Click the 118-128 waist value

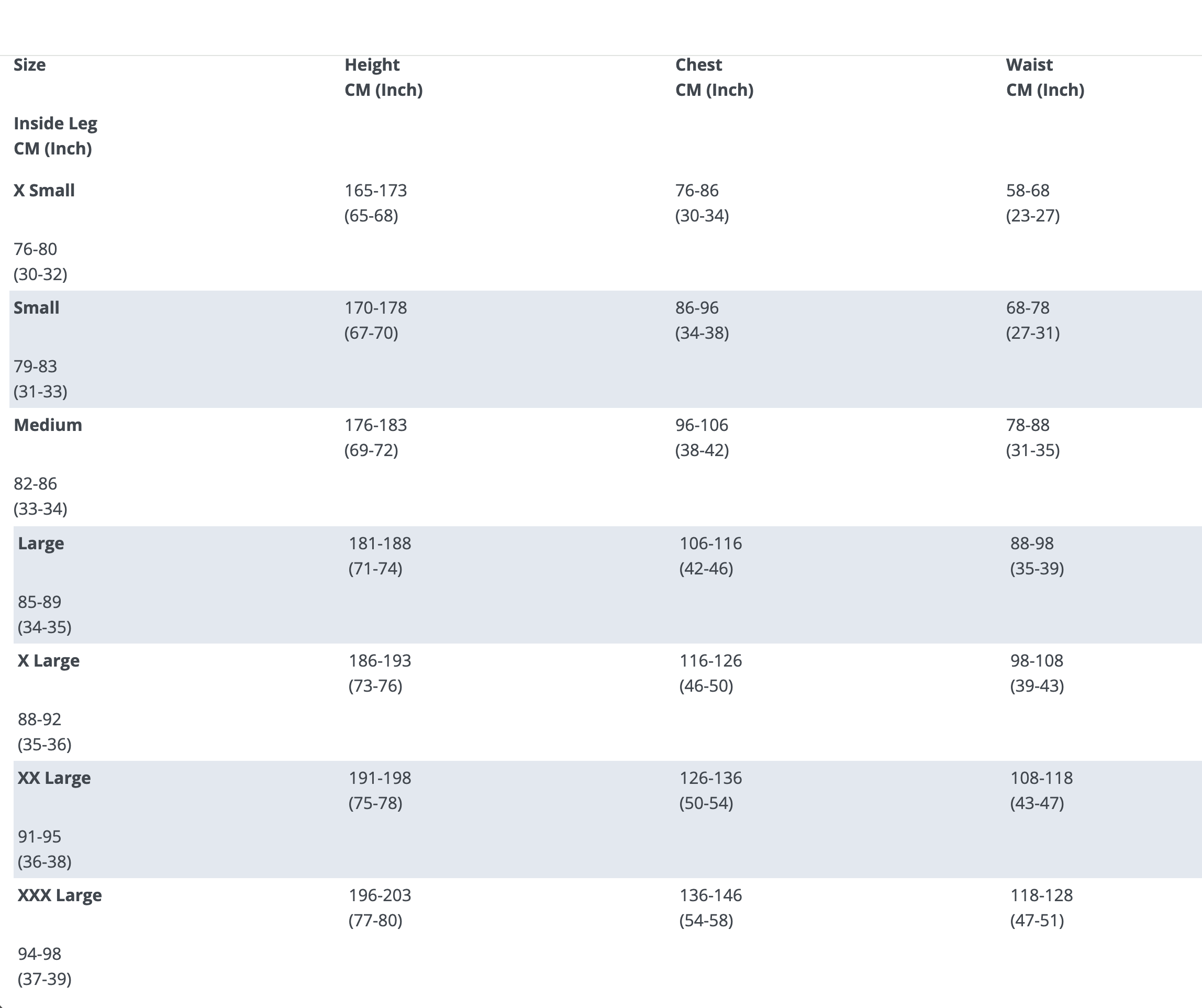click(1041, 895)
